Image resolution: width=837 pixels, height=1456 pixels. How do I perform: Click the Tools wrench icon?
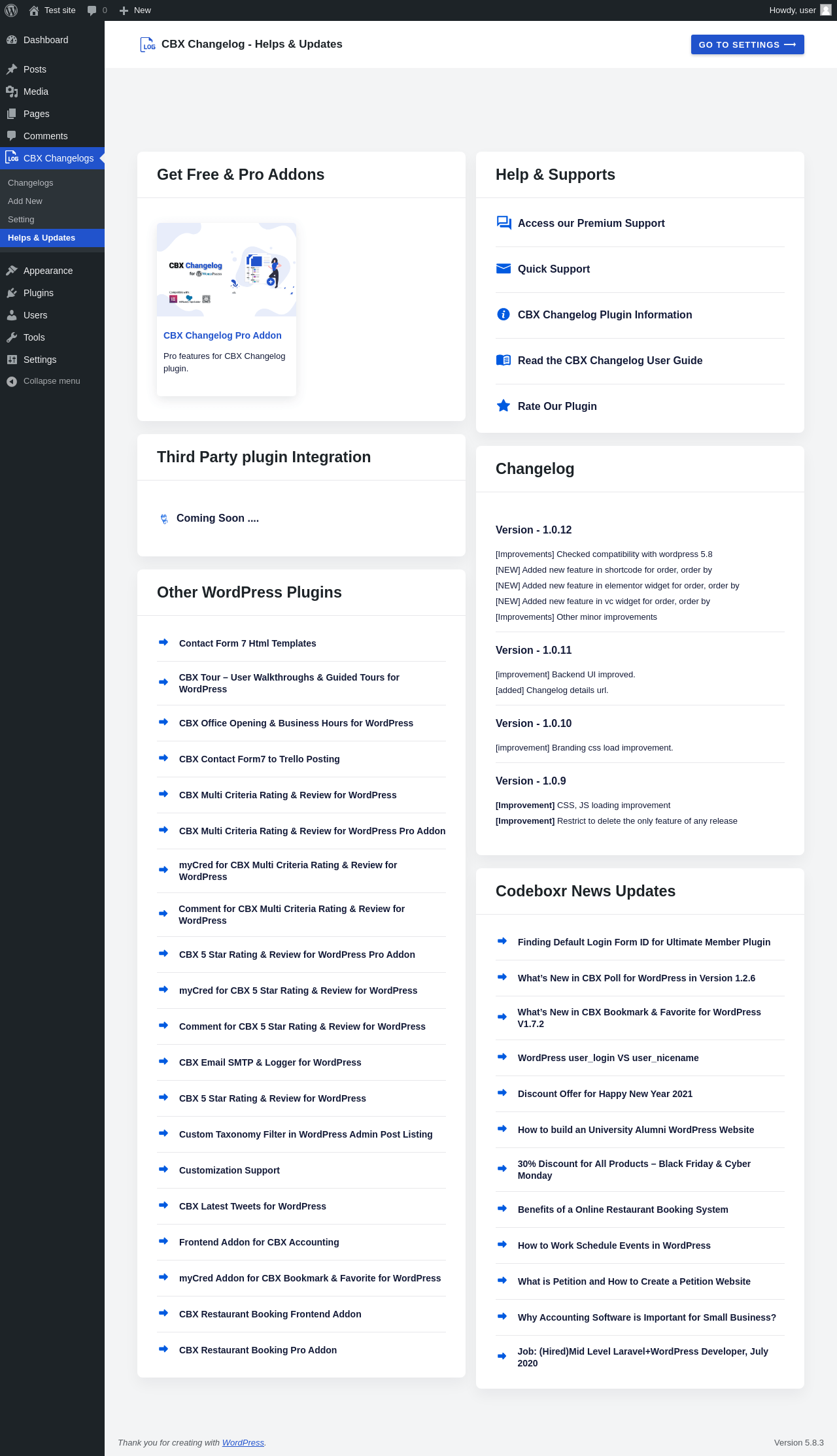pos(12,337)
